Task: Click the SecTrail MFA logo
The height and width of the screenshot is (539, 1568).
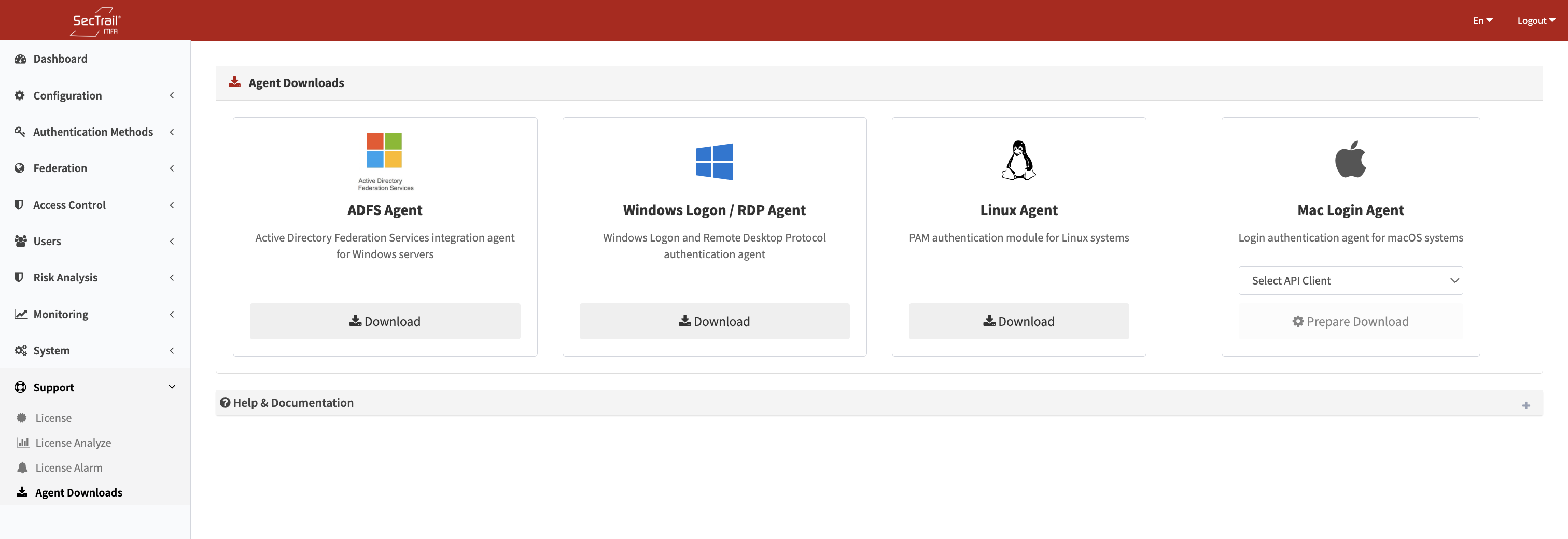Action: (x=95, y=20)
